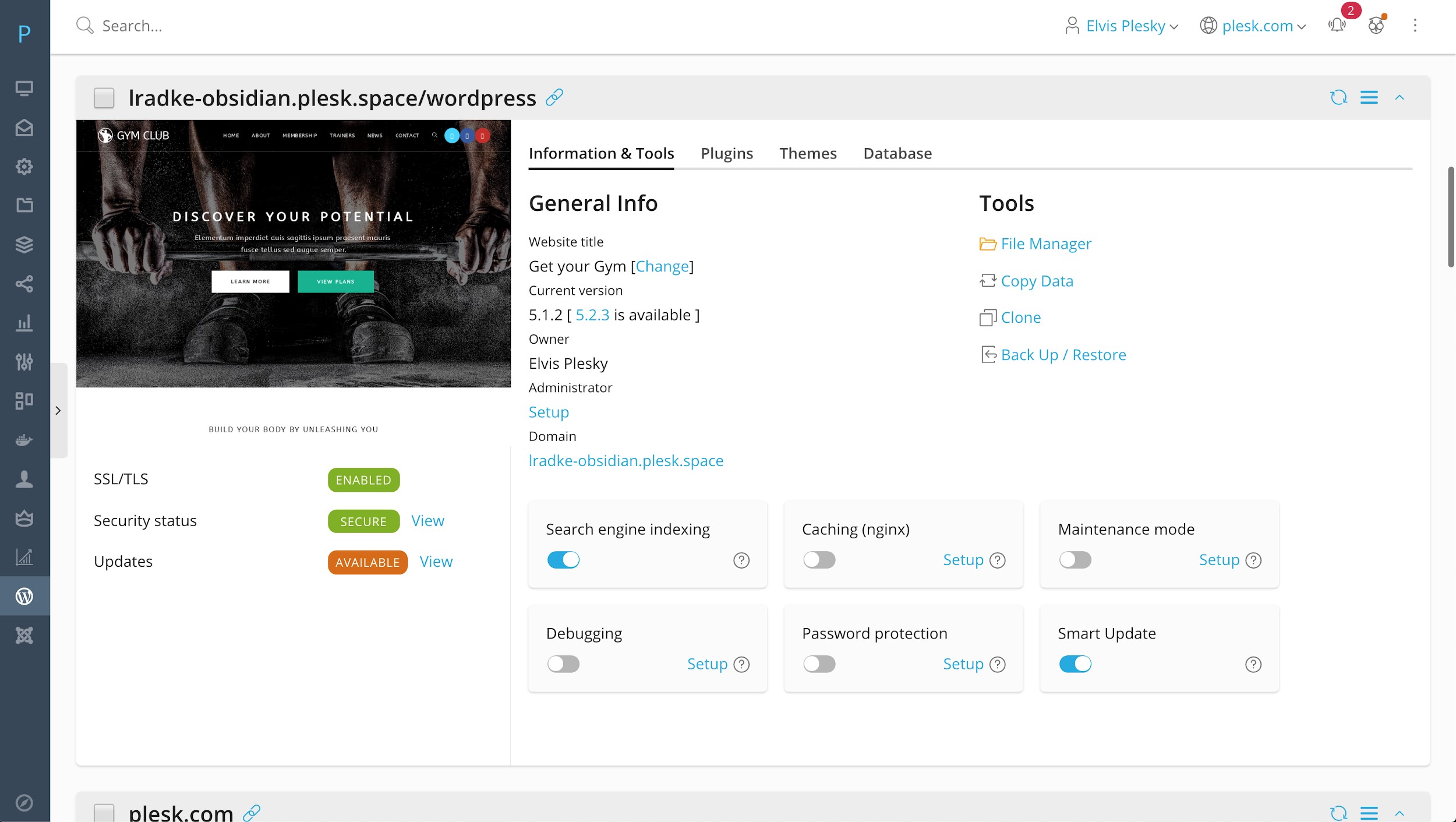Open link icon next to lradke-obsidian title
Screen dimensions: 1456x822
coord(554,97)
